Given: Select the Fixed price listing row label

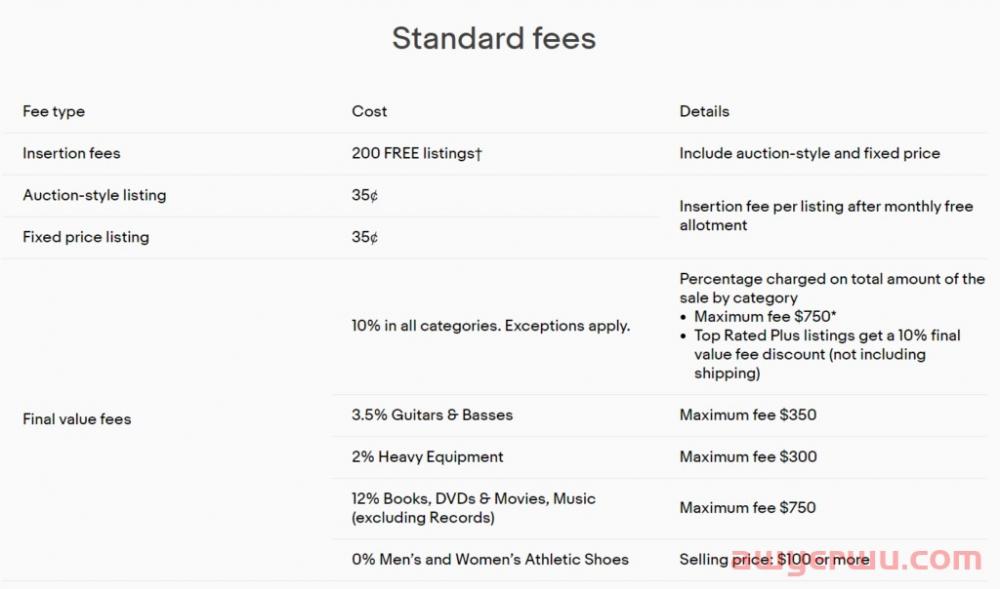Looking at the screenshot, I should click(85, 237).
